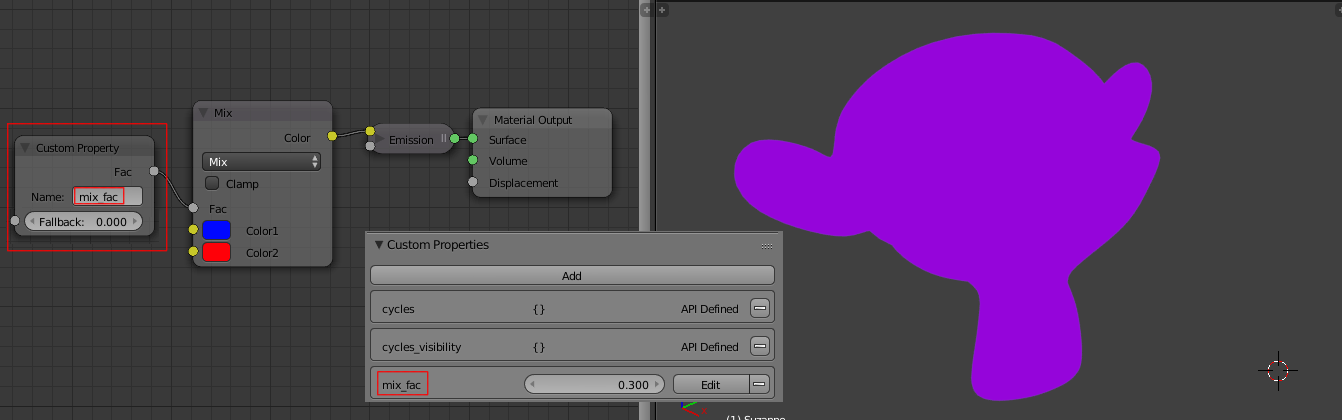Click the Emission output socket
Screen dimensions: 1342x420
(x=454, y=138)
